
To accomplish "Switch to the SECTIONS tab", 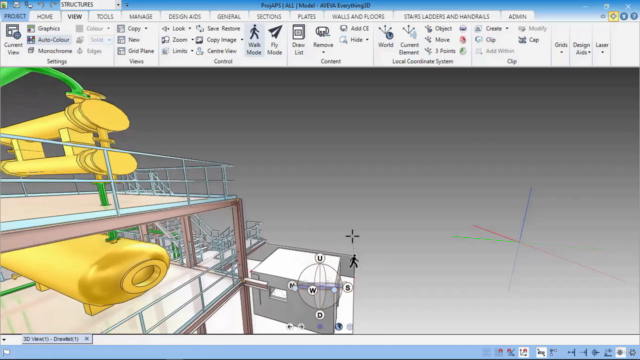I will point(269,16).
